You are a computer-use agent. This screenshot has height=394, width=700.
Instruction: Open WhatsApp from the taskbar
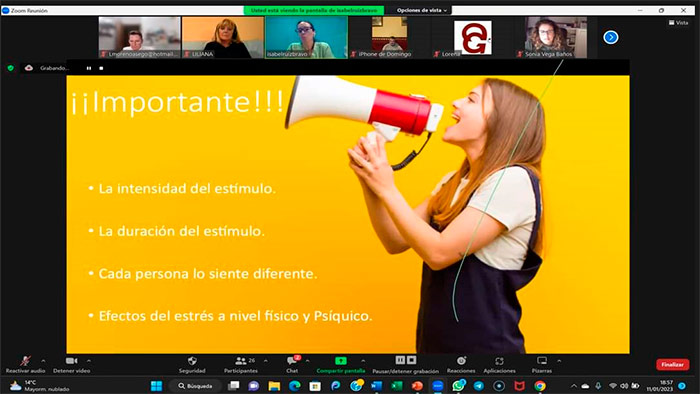[x=458, y=385]
